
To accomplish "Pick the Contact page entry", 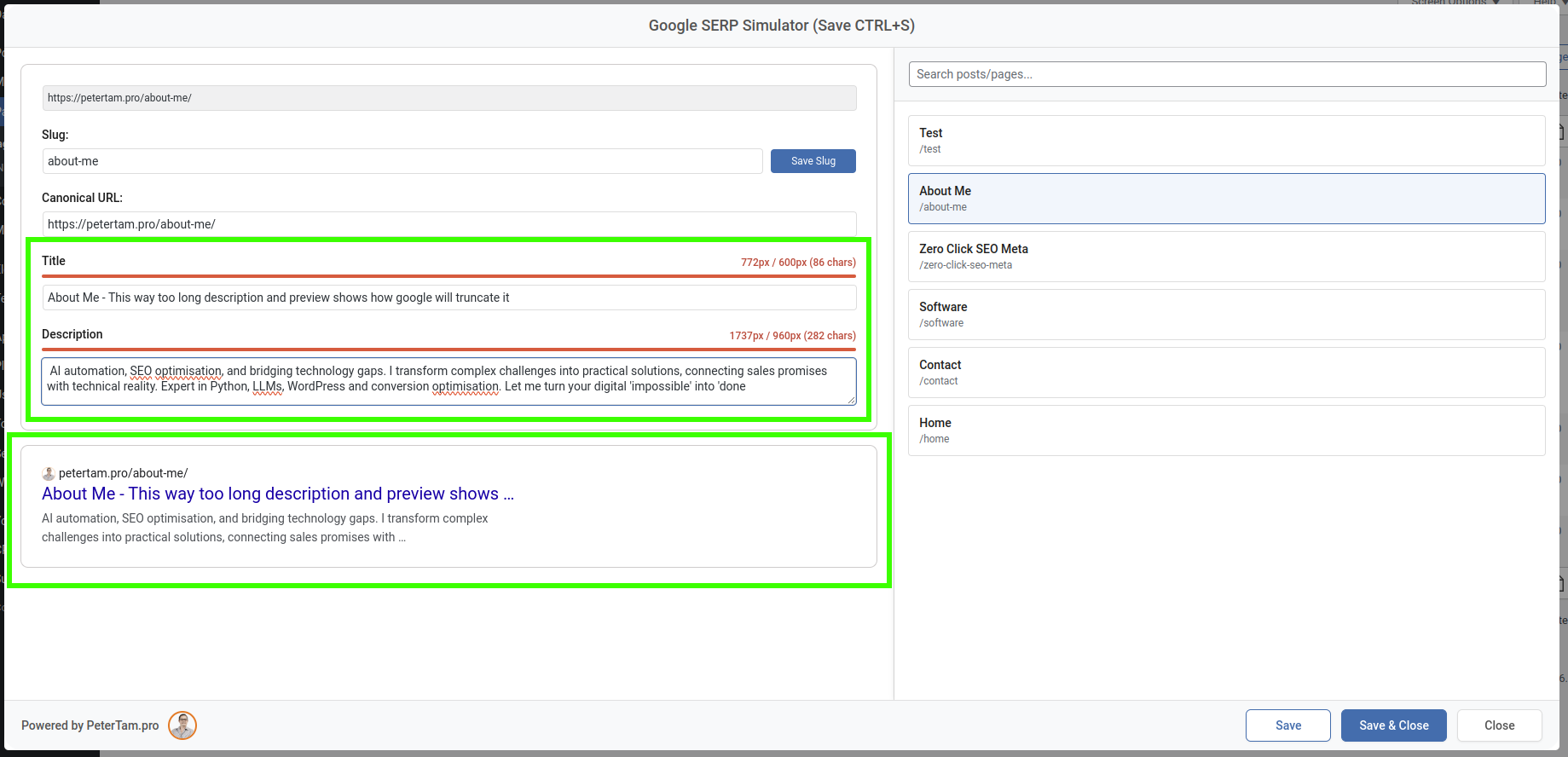I will (x=1227, y=373).
